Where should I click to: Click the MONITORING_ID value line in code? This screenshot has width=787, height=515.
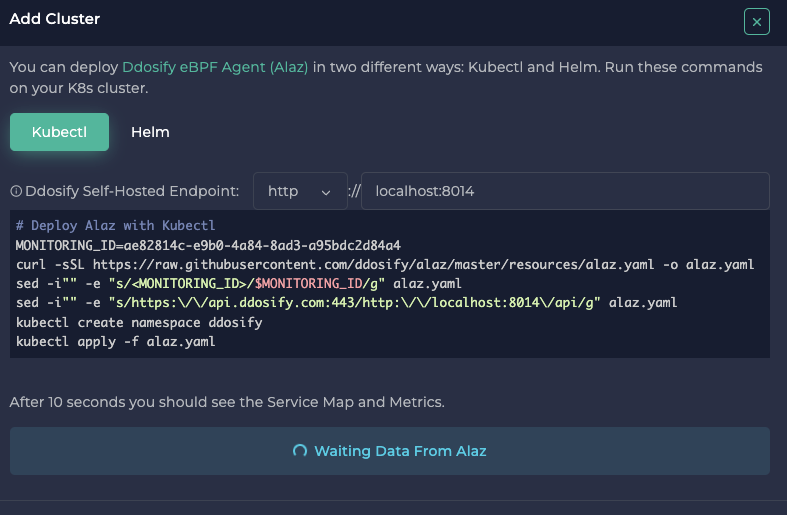(208, 245)
